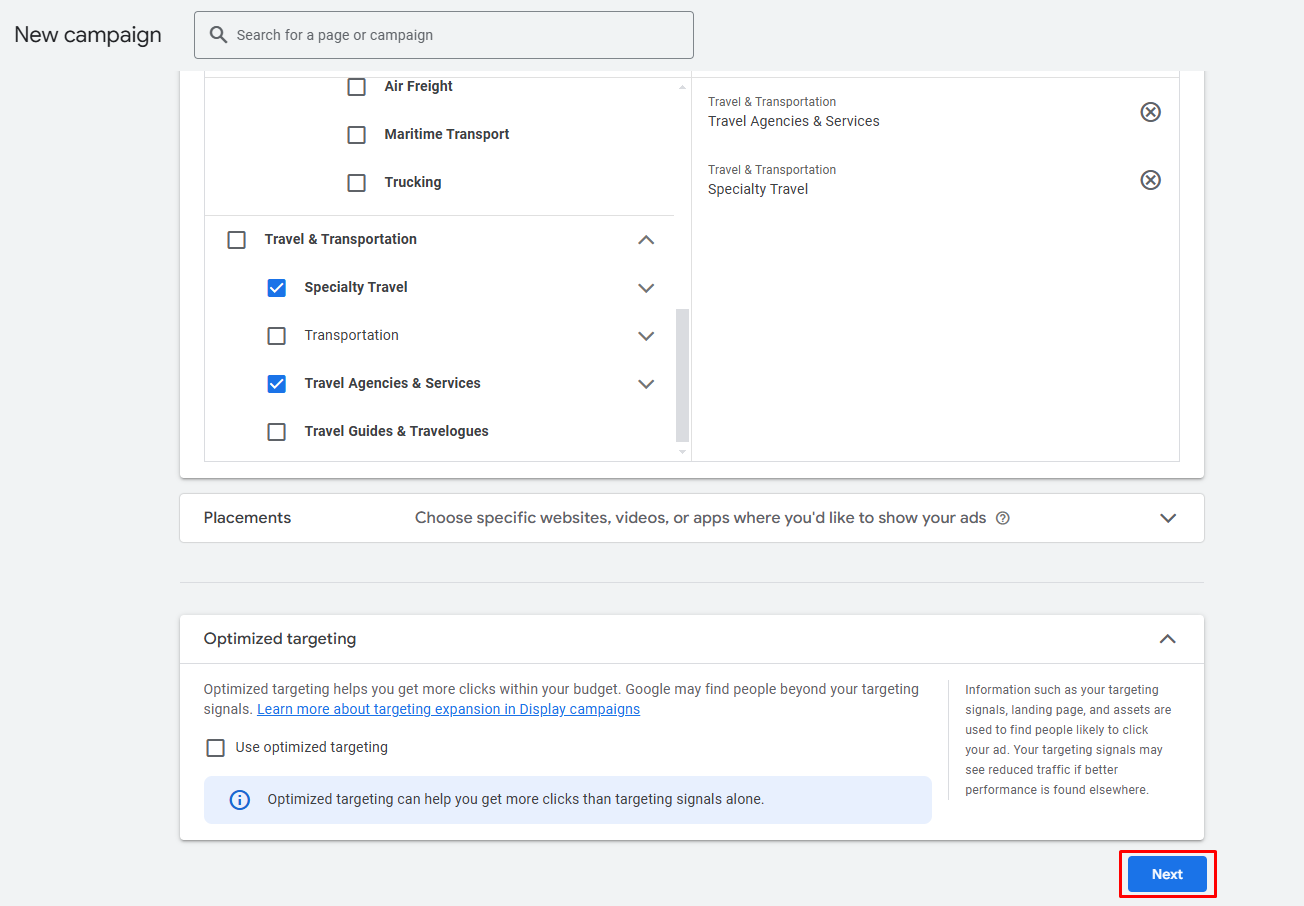
Task: Click the search magnifier icon
Action: [218, 35]
